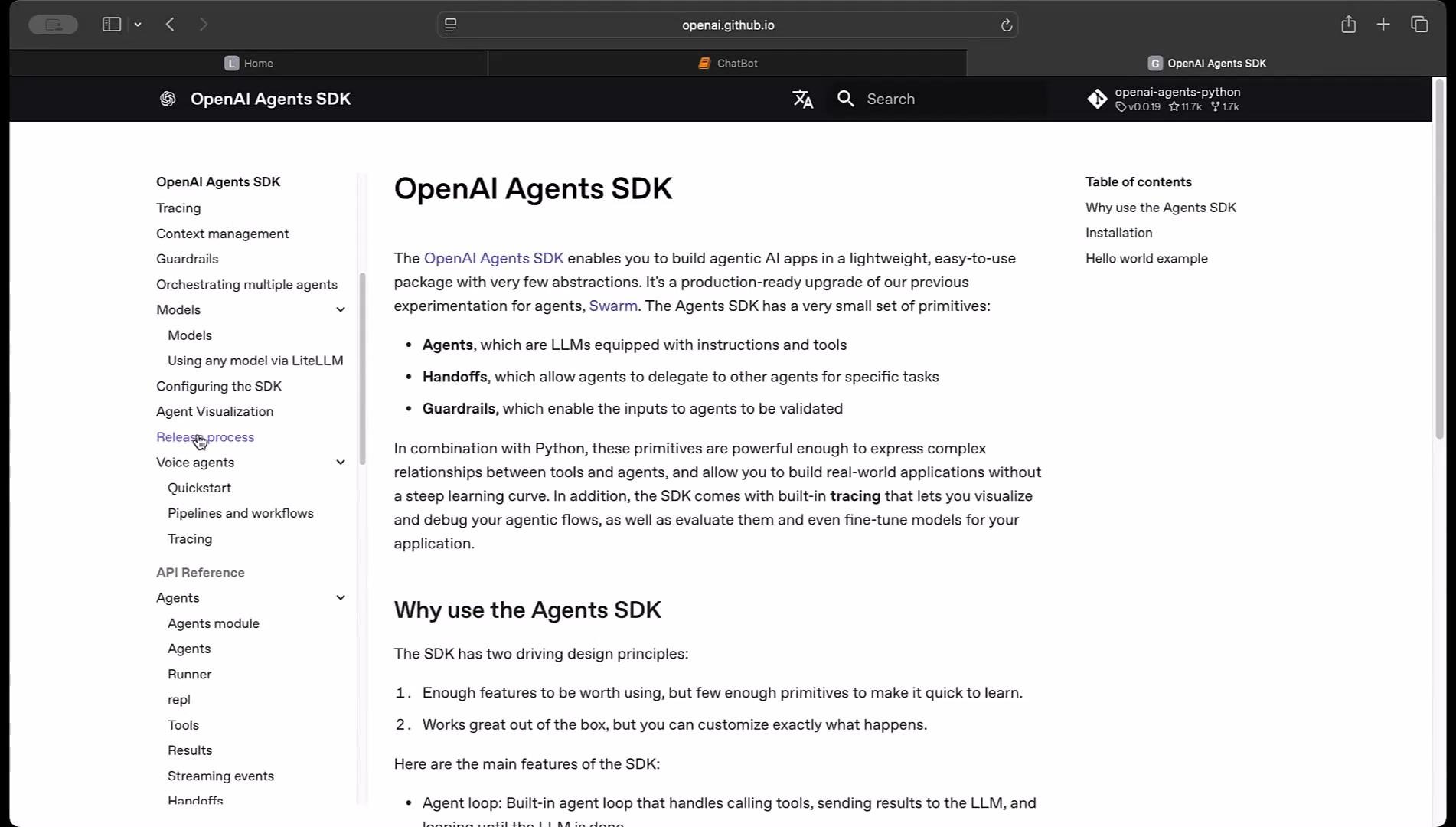
Task: Jump to Installation in table of contents
Action: point(1118,233)
